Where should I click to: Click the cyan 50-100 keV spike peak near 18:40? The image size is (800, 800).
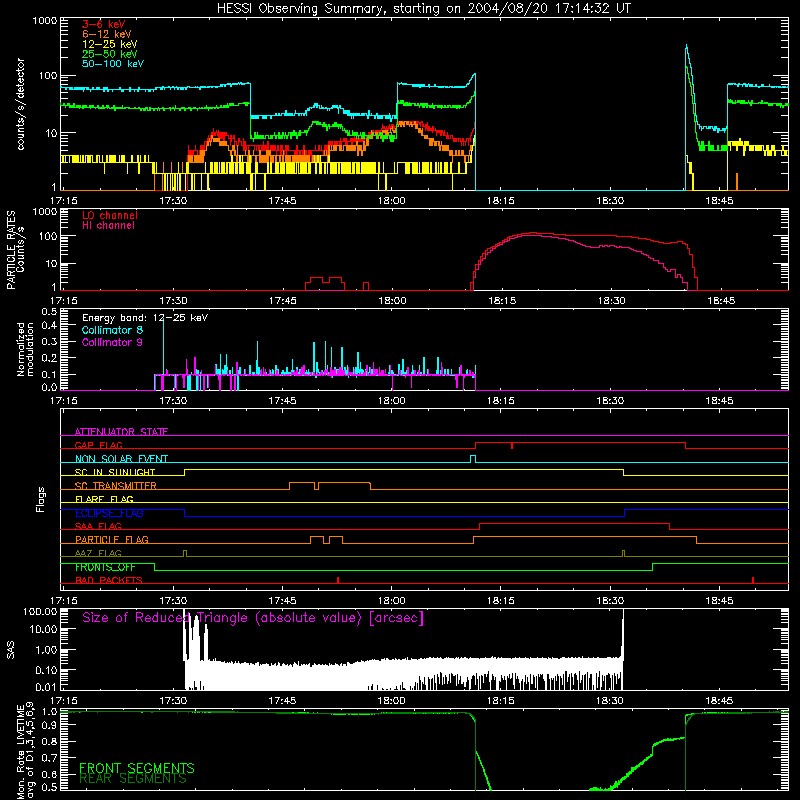tap(686, 45)
